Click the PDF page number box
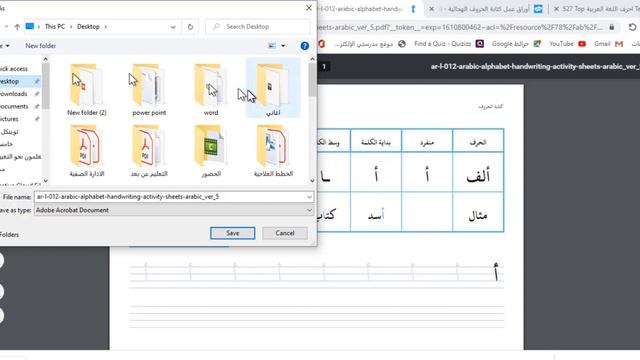This screenshot has height=360, width=640. [324, 67]
